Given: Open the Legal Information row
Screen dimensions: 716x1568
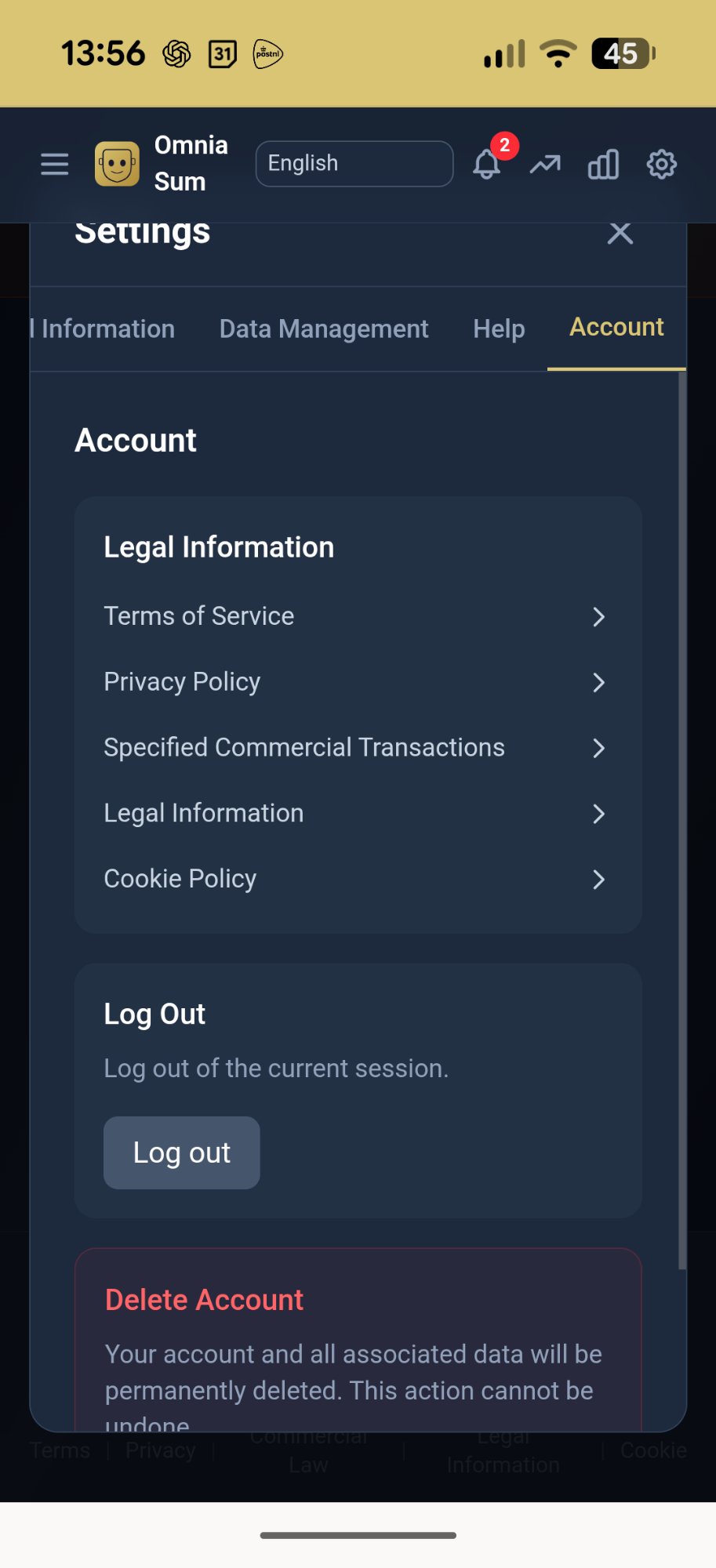Looking at the screenshot, I should (204, 814).
